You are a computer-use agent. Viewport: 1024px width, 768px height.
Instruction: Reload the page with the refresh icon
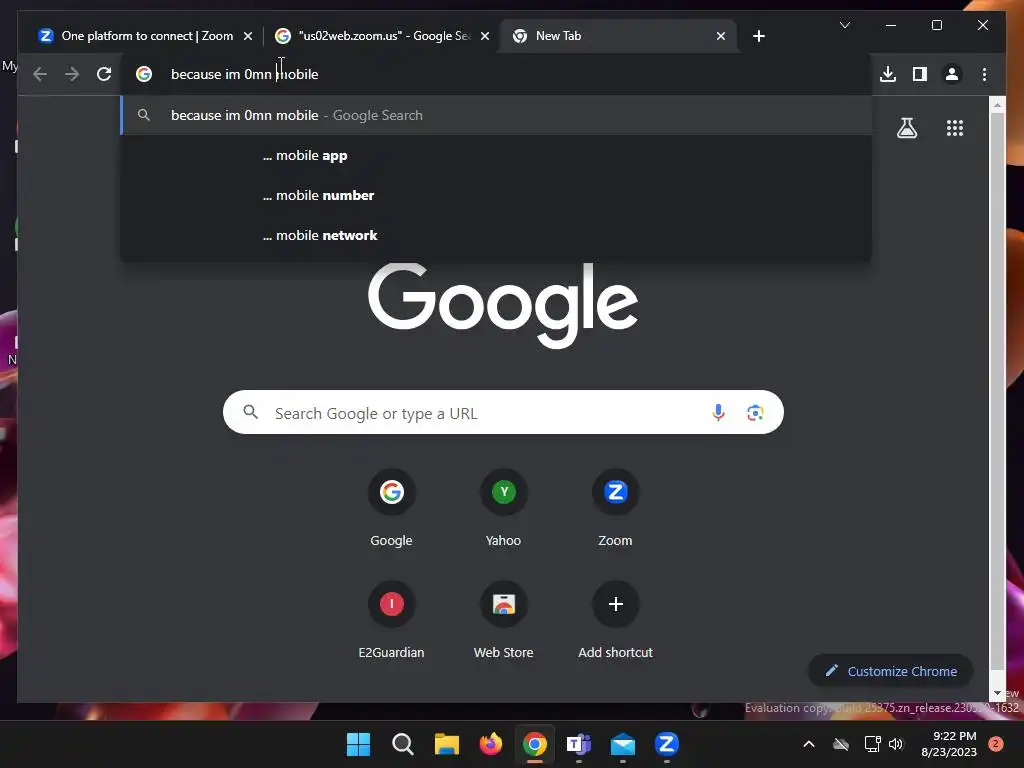coord(104,74)
